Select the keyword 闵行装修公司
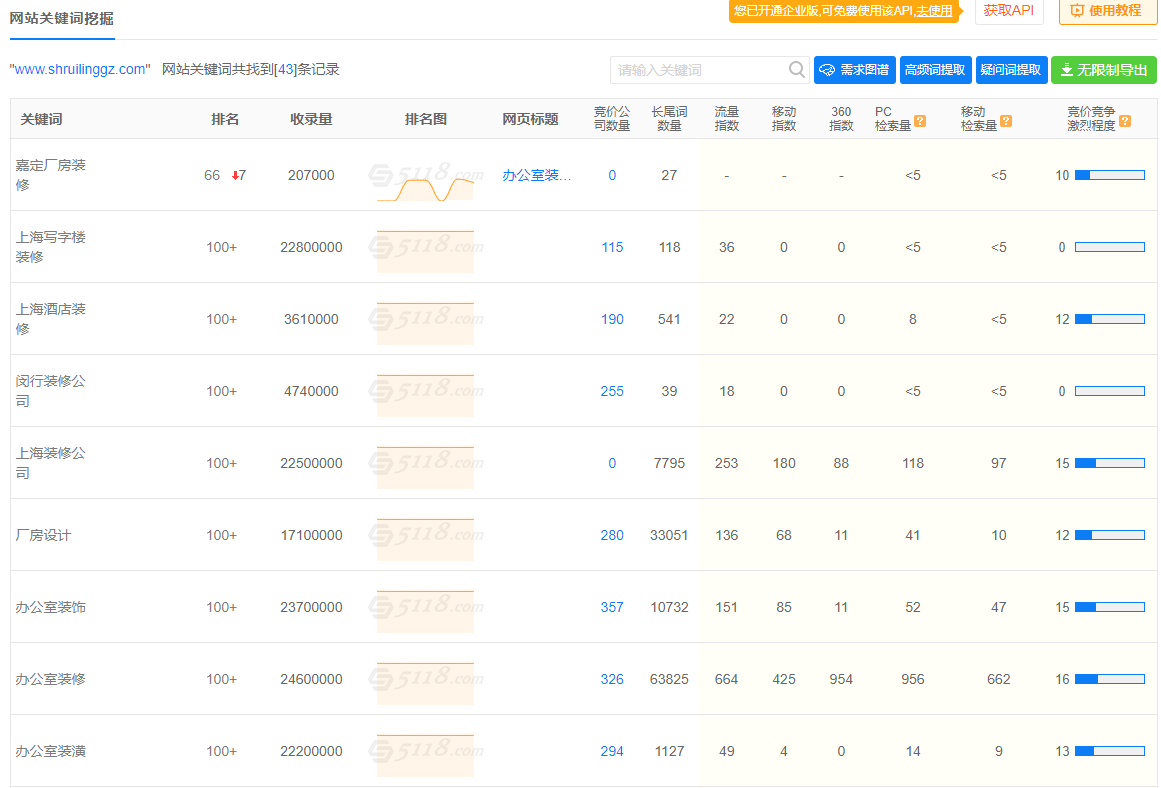The height and width of the screenshot is (788, 1161). 50,390
